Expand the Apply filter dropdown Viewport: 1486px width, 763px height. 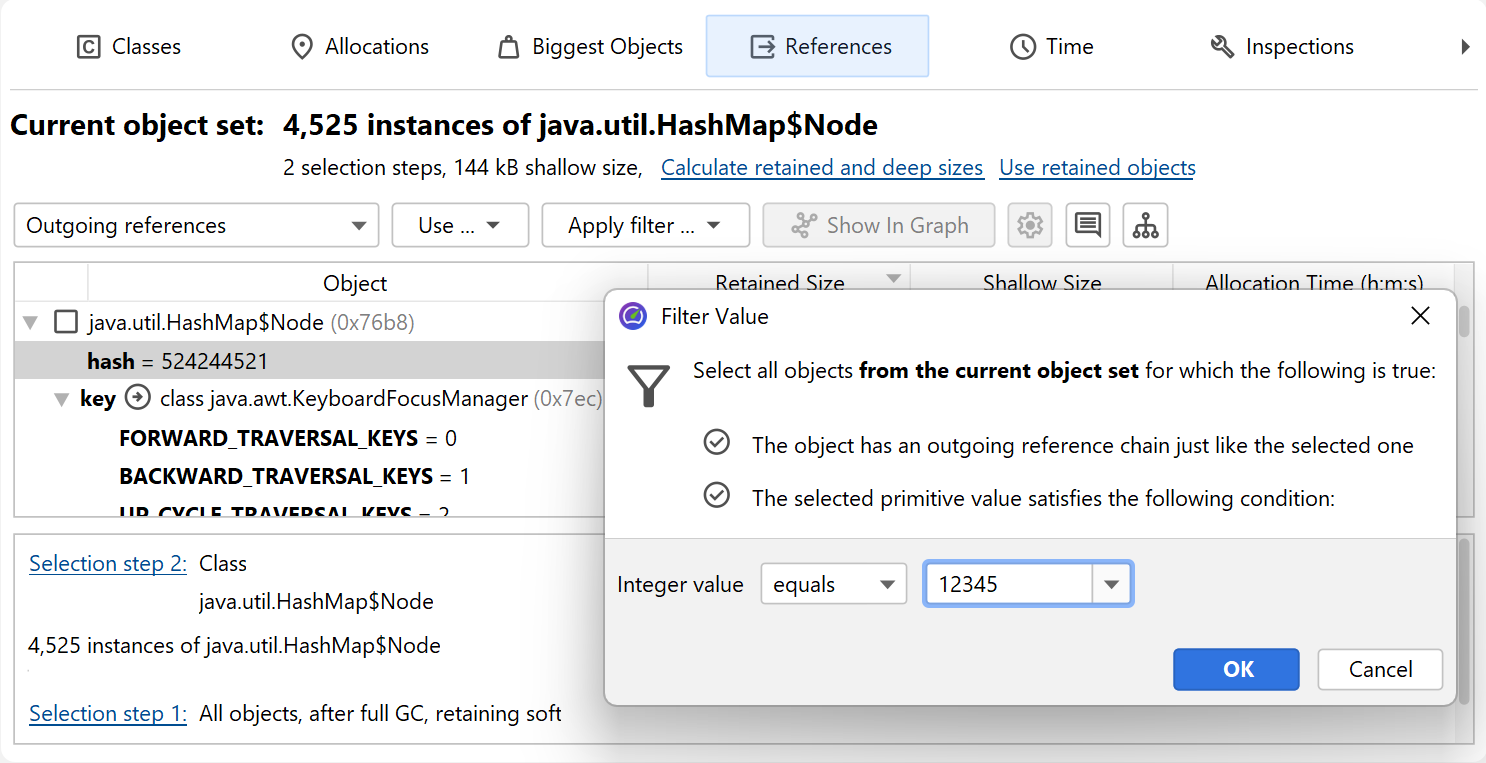click(x=645, y=226)
